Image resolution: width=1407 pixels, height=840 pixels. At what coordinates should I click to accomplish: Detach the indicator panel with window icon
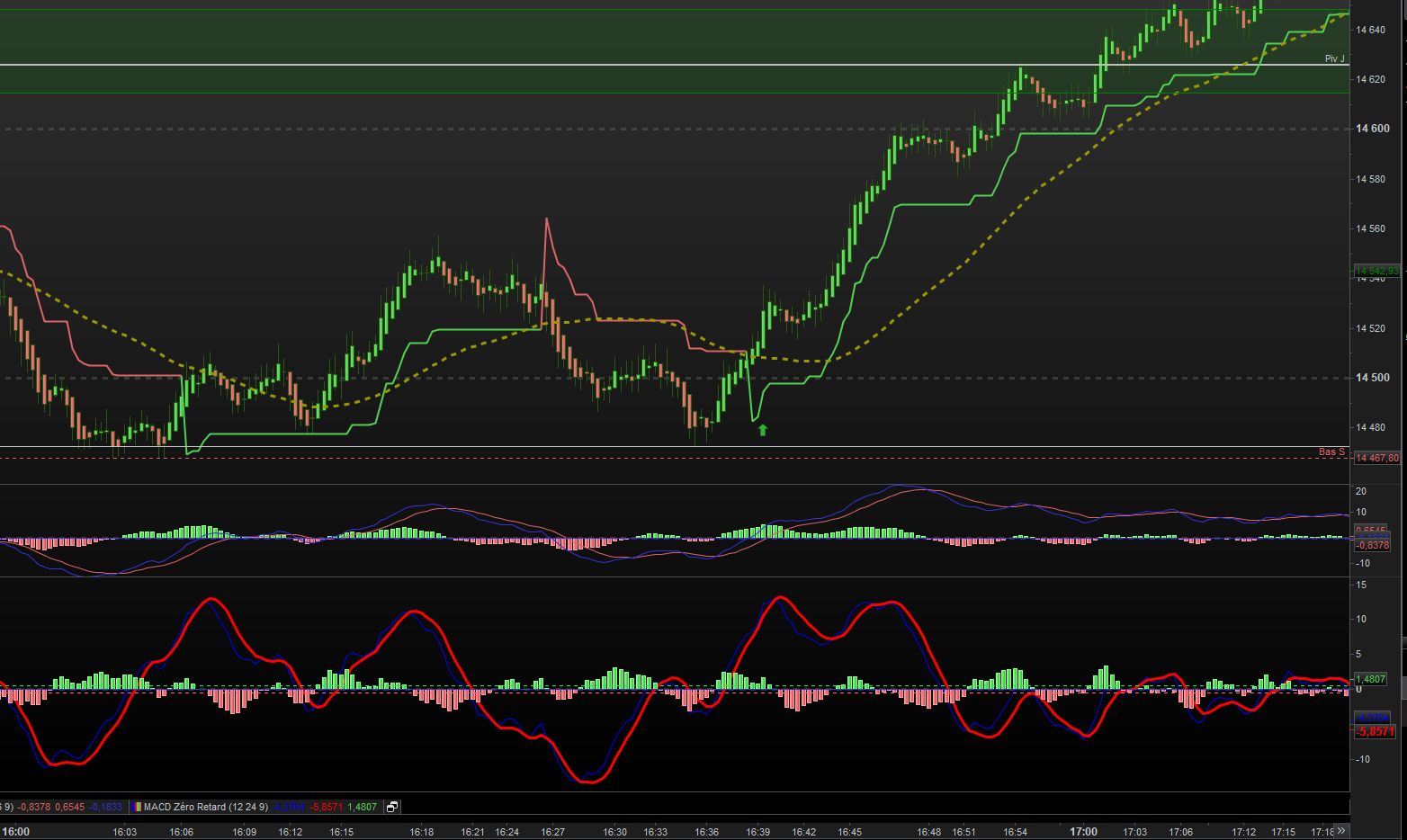tap(392, 807)
